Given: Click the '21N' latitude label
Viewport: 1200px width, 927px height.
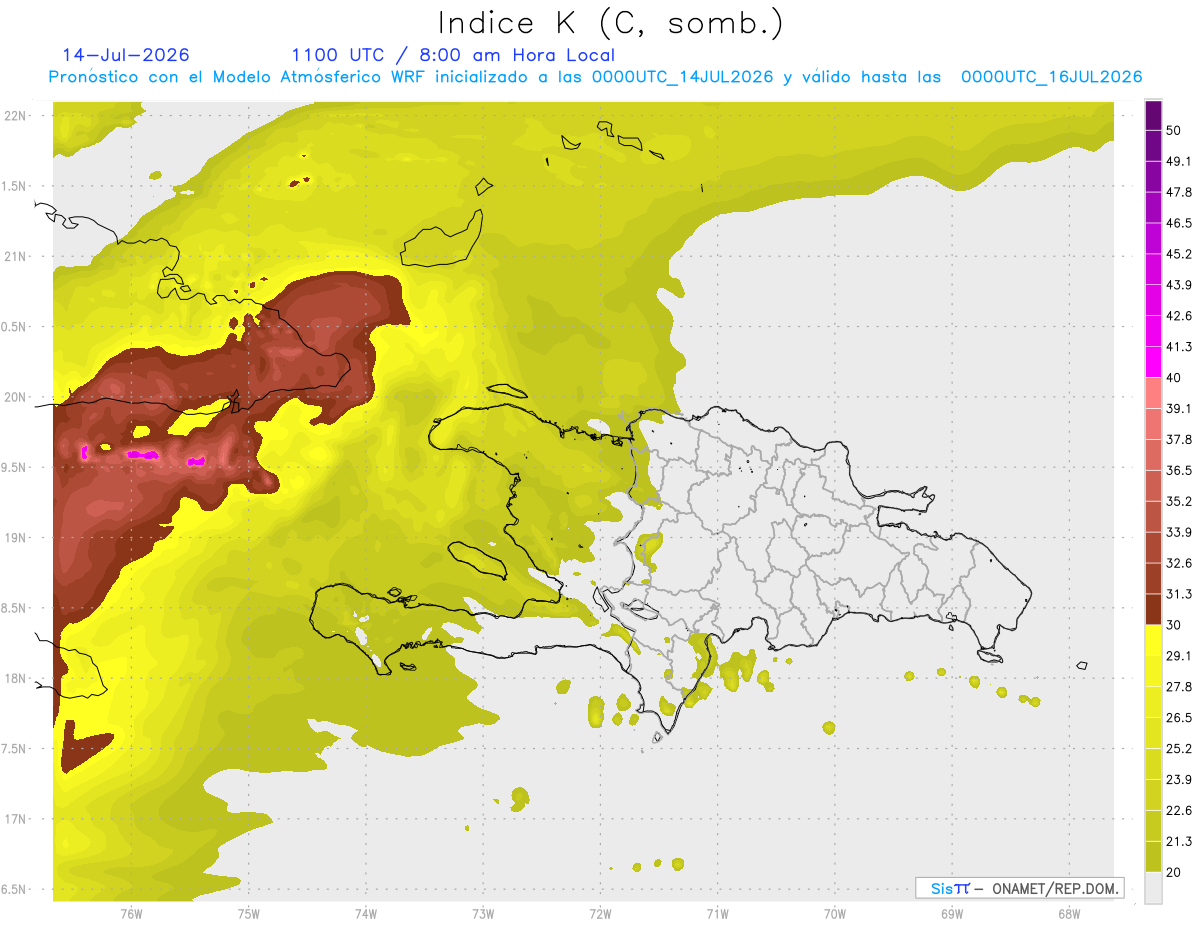Looking at the screenshot, I should pos(16,257).
